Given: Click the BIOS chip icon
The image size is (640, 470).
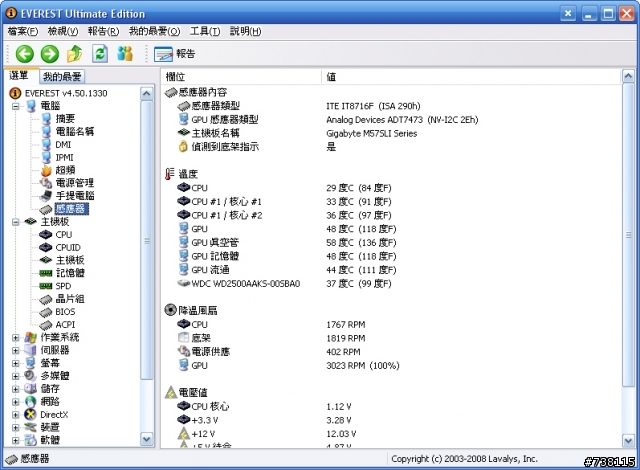Looking at the screenshot, I should click(x=46, y=313).
